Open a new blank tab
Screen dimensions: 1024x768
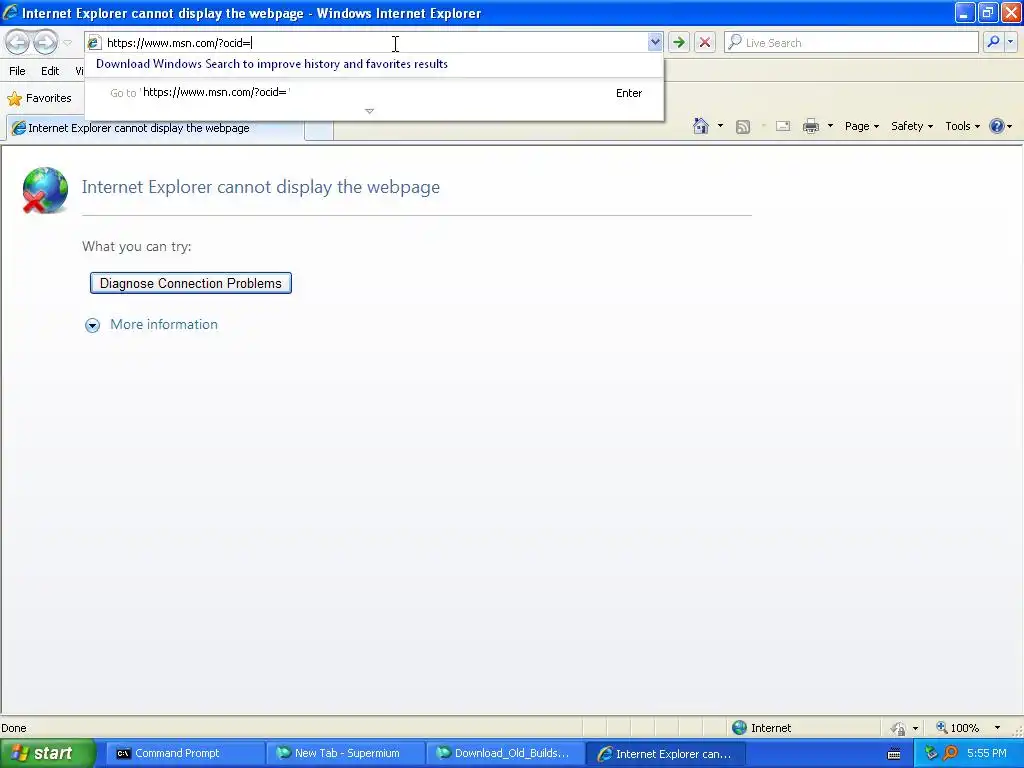click(319, 130)
